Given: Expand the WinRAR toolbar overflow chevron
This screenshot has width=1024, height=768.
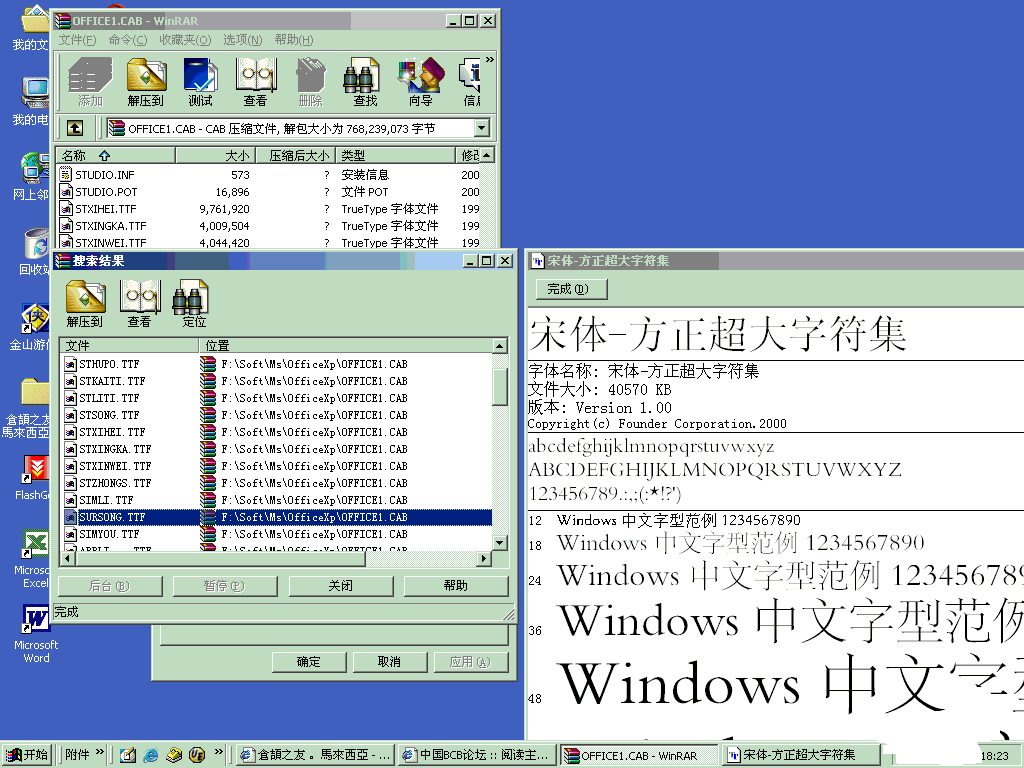Looking at the screenshot, I should [490, 60].
